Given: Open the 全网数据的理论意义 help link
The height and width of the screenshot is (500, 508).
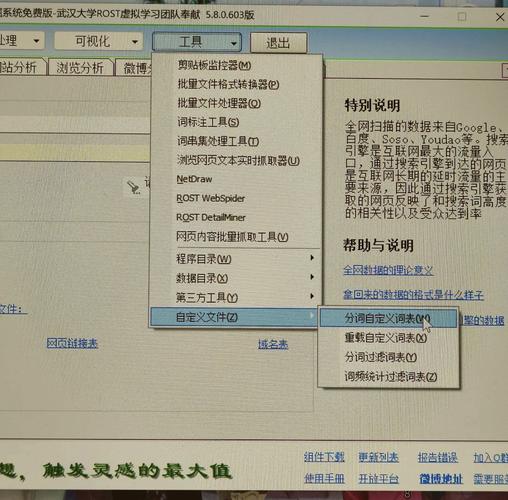Looking at the screenshot, I should [388, 270].
